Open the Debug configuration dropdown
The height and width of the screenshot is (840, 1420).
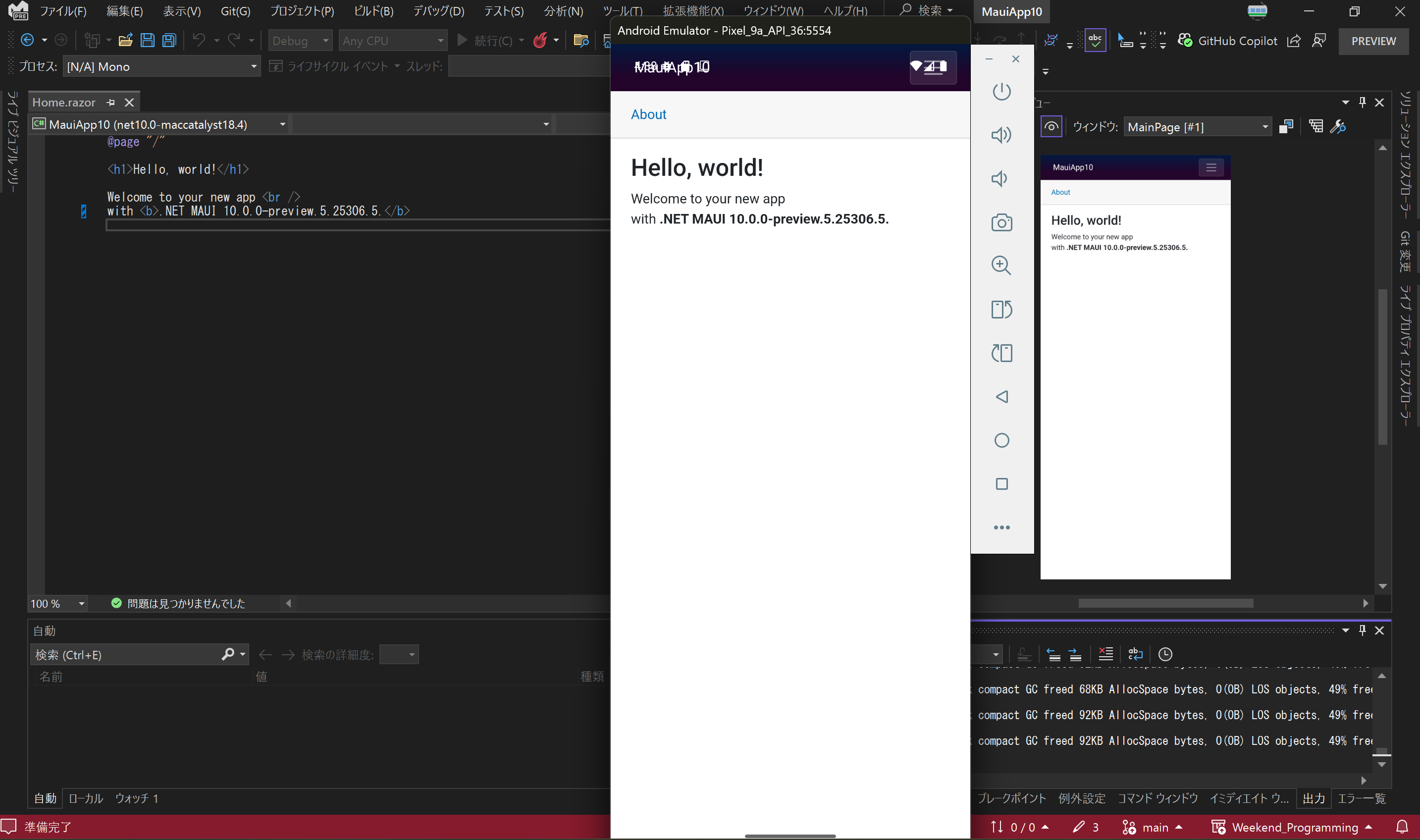(x=300, y=40)
